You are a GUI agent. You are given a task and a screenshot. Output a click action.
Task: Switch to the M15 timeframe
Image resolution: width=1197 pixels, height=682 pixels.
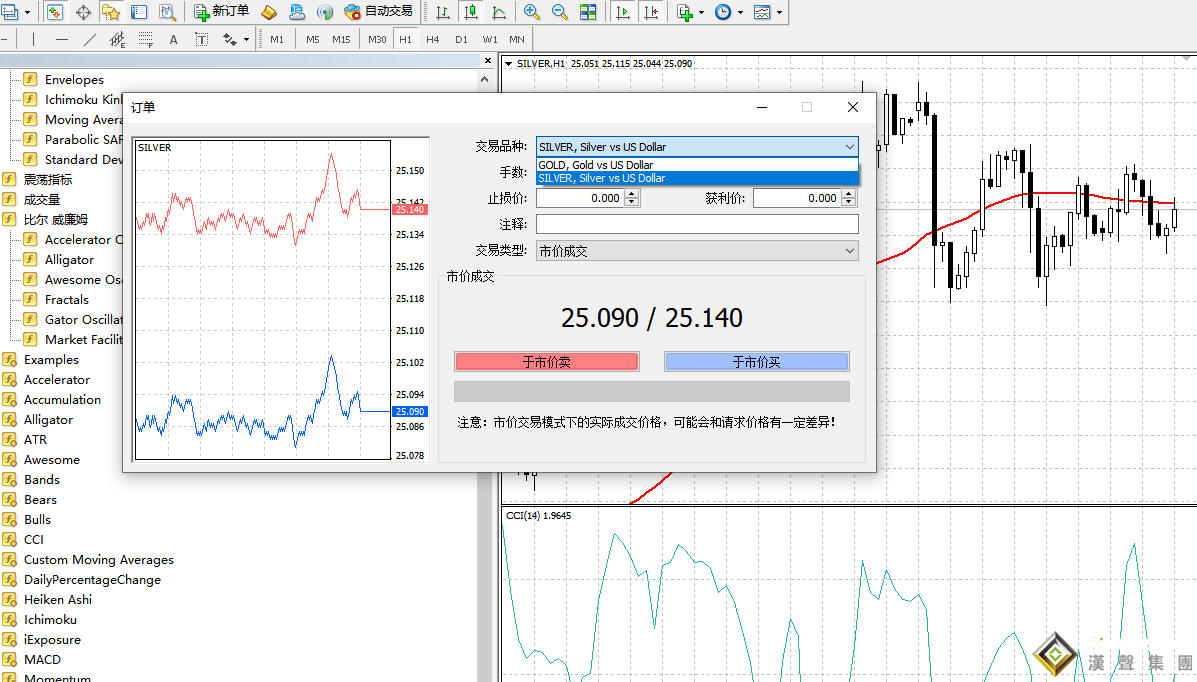(x=341, y=39)
